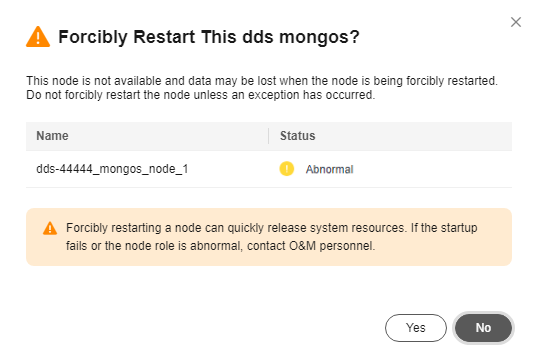Image resolution: width=536 pixels, height=363 pixels.
Task: Click the Name column header
Action: click(52, 136)
